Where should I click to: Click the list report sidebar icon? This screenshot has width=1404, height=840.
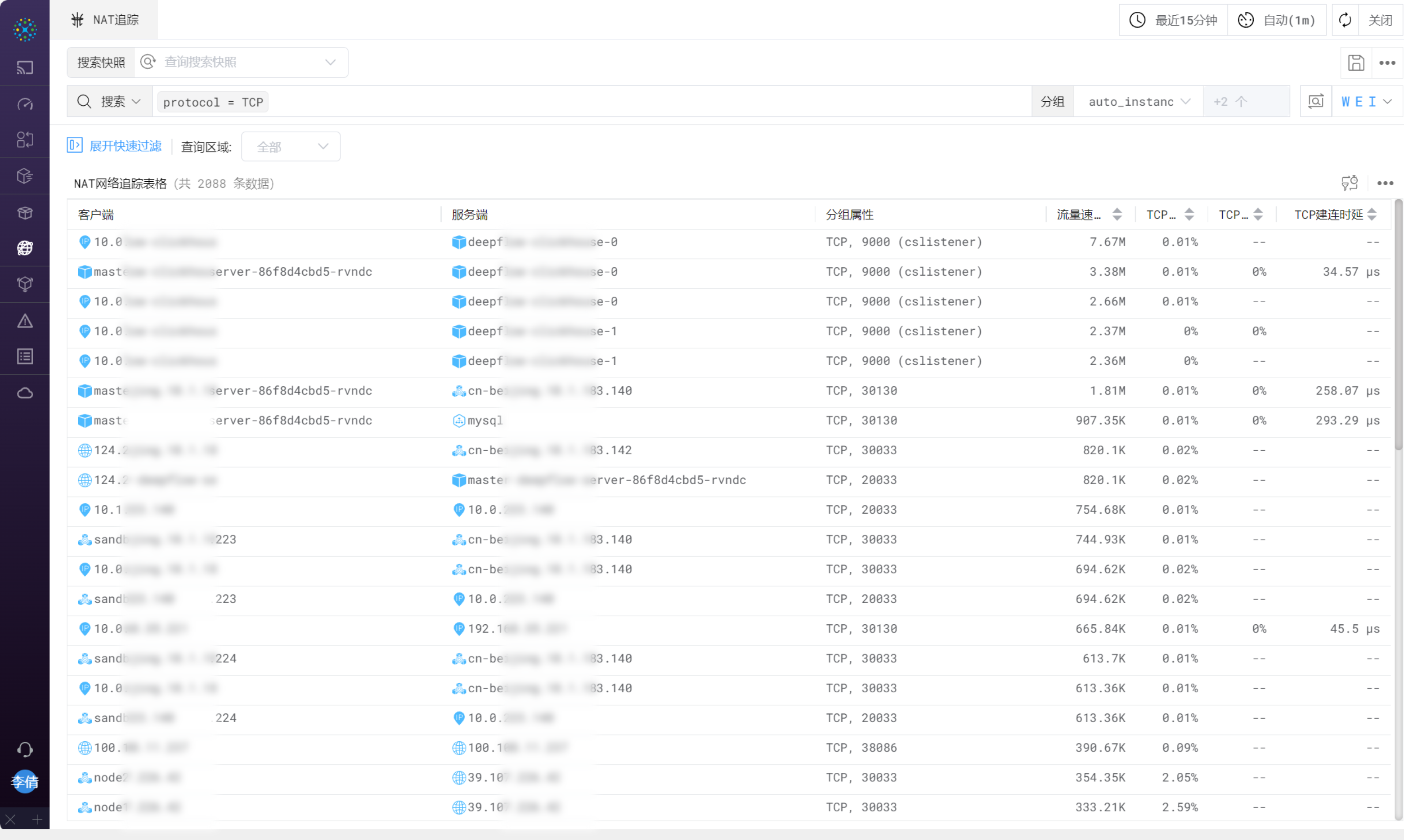click(25, 357)
